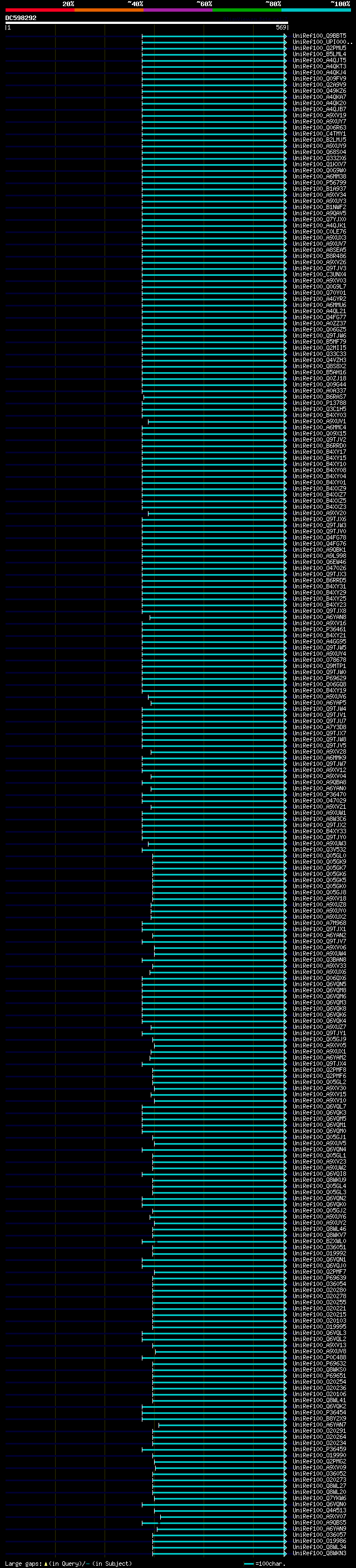Click the orange ~40% identity legend bar
356x1568 pixels.
point(109,10)
